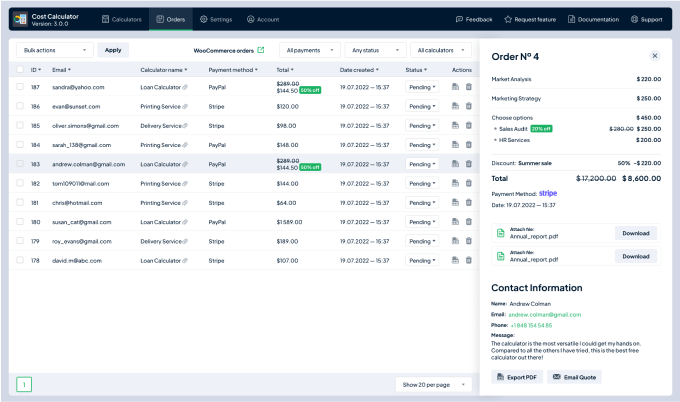
Task: Click the details icon for order 180
Action: (455, 222)
